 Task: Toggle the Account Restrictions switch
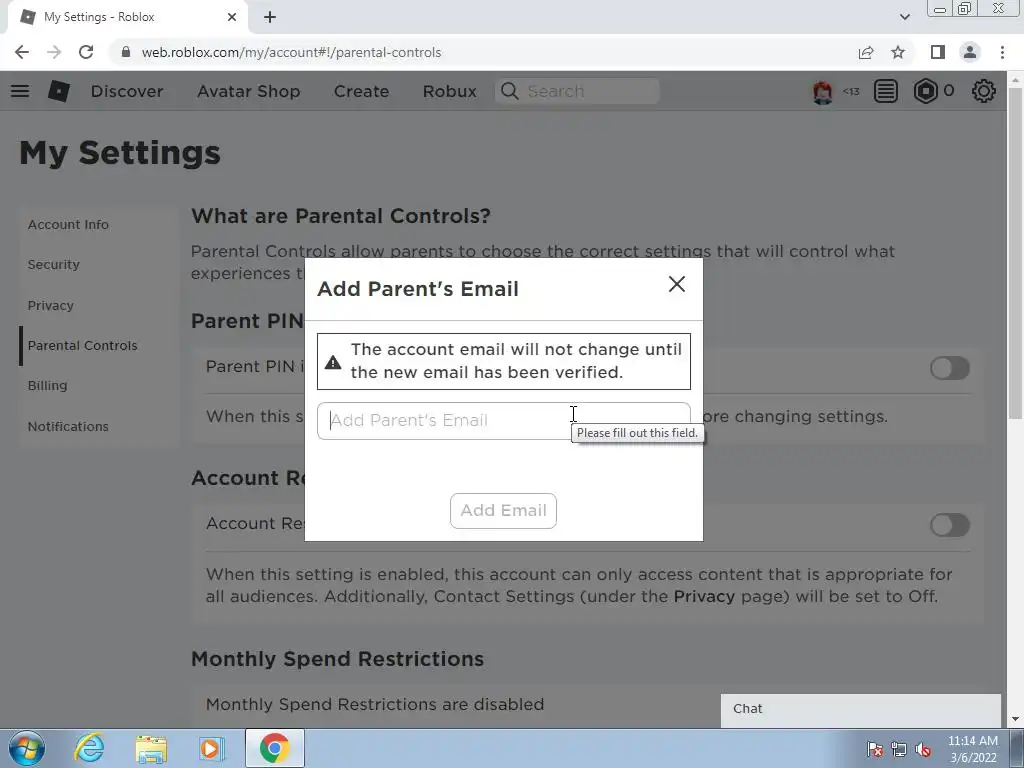click(950, 525)
